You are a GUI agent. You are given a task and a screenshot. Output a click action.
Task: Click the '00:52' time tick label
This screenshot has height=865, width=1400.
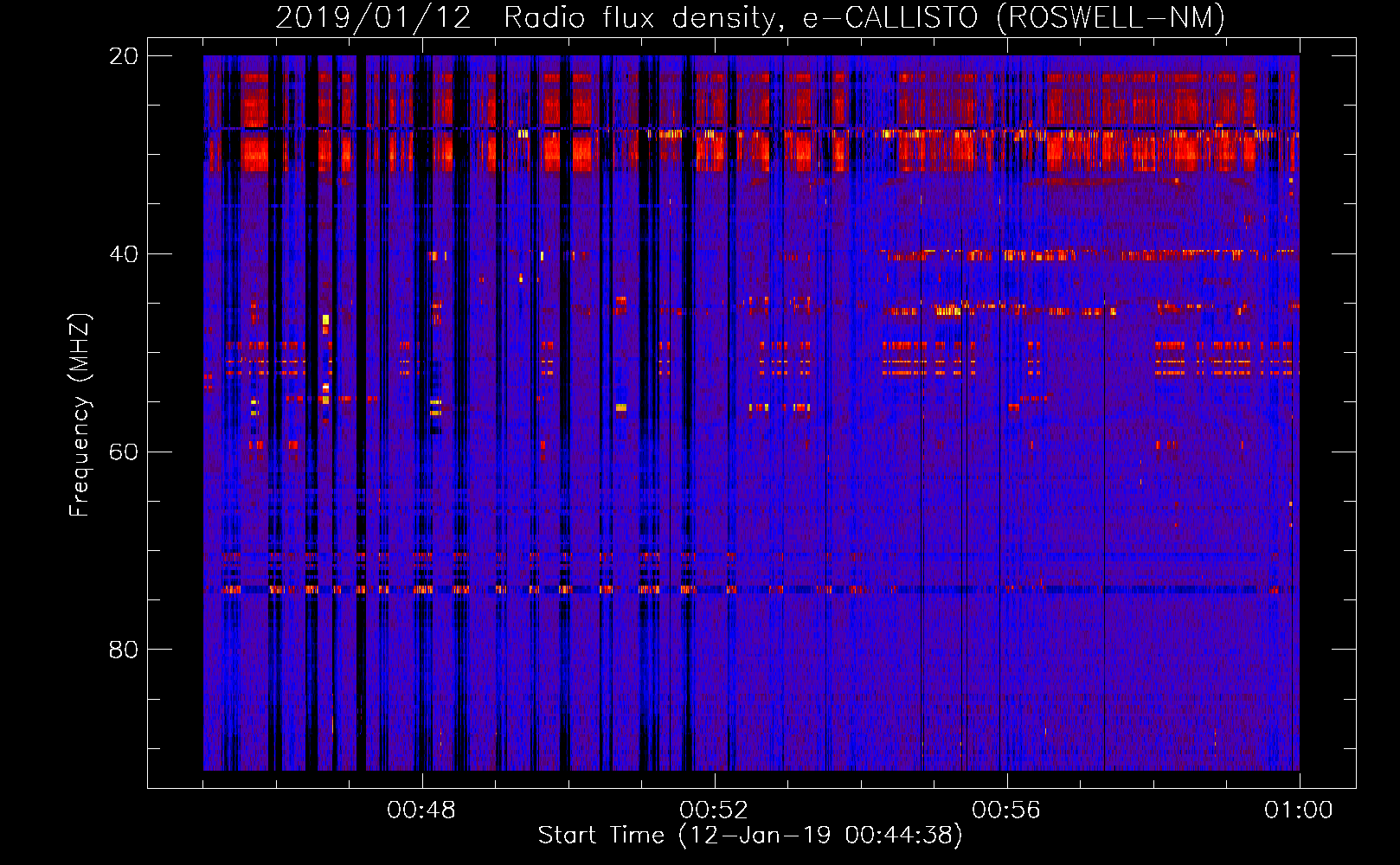pos(714,811)
